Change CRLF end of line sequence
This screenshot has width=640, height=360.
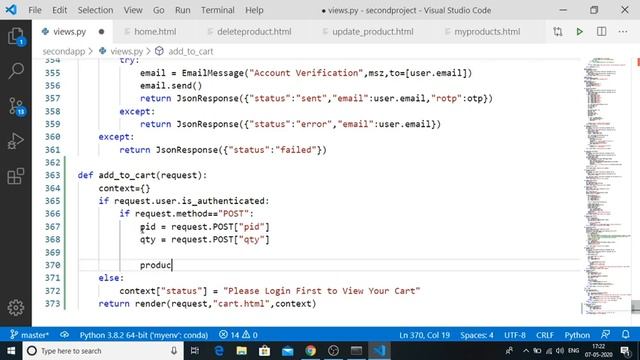coord(545,335)
